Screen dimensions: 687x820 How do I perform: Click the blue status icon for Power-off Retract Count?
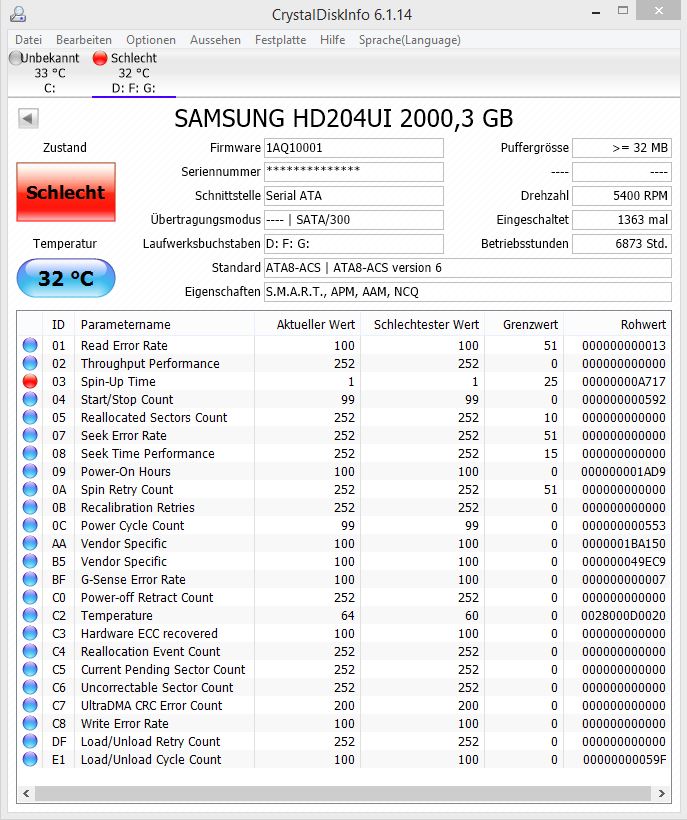pos(30,598)
